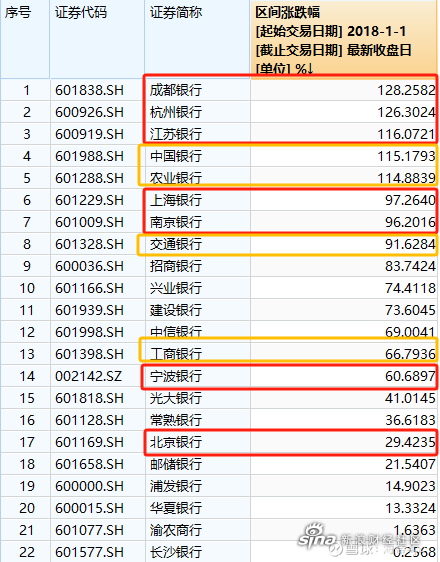Click stock code 600919.SH
Viewport: 440px width, 562px height.
(90, 134)
